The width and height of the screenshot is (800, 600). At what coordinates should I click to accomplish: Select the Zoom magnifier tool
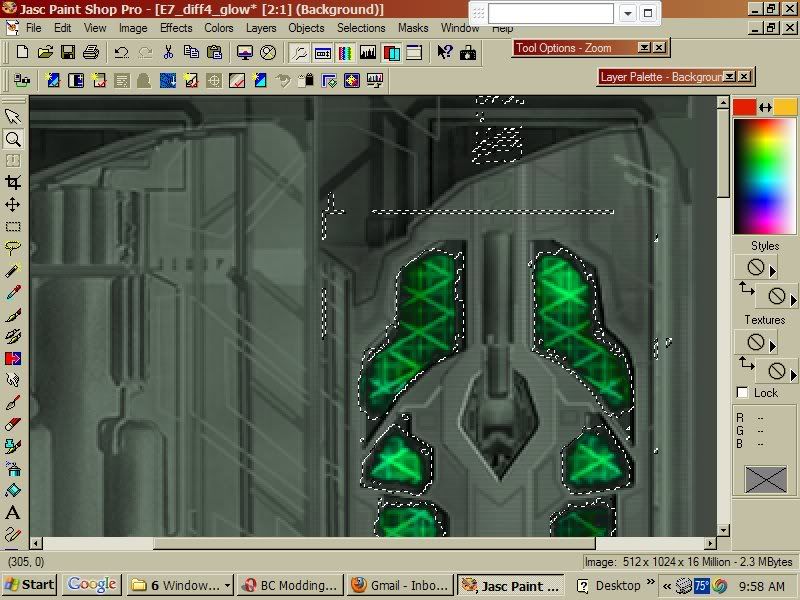pos(13,139)
